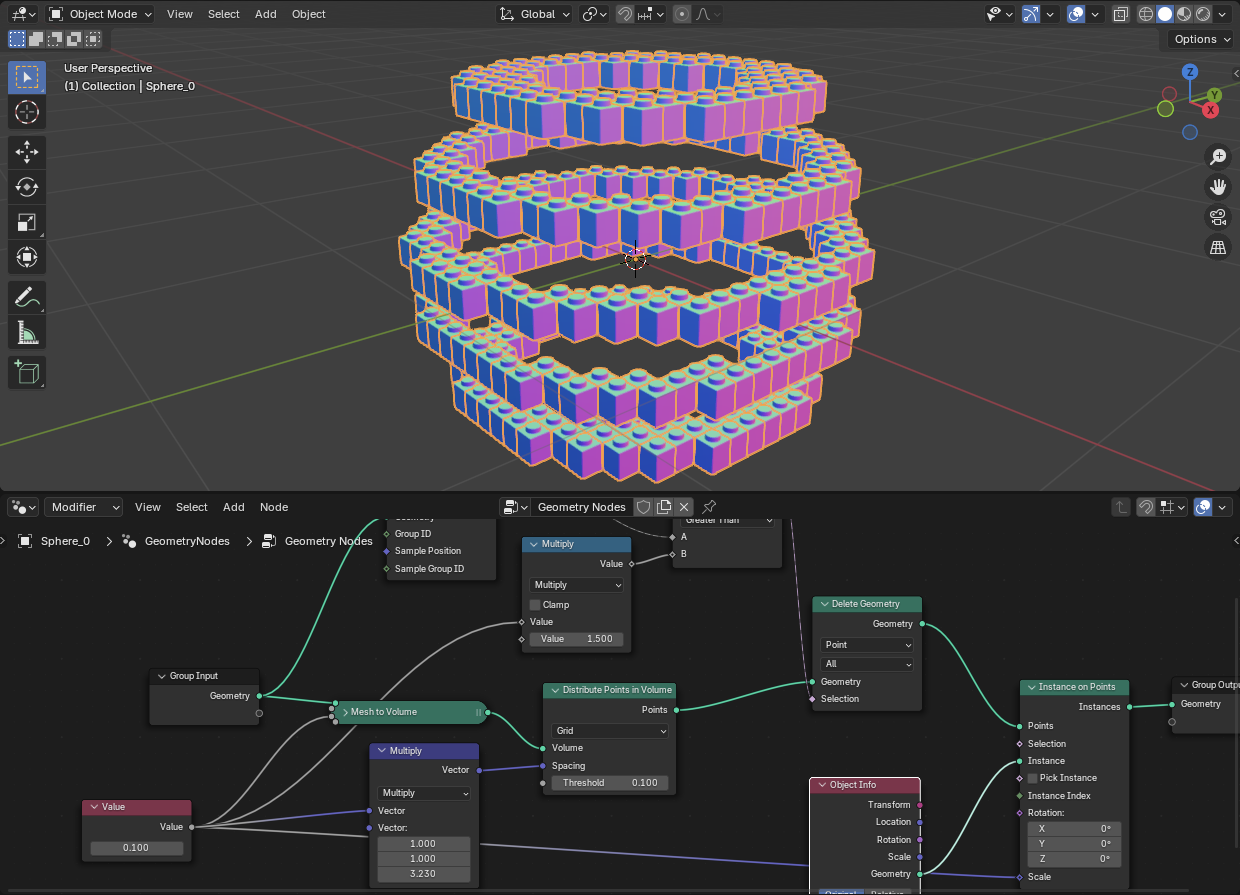This screenshot has height=895, width=1240.
Task: Toggle the Clamp checkbox in Multiply node
Action: (535, 604)
